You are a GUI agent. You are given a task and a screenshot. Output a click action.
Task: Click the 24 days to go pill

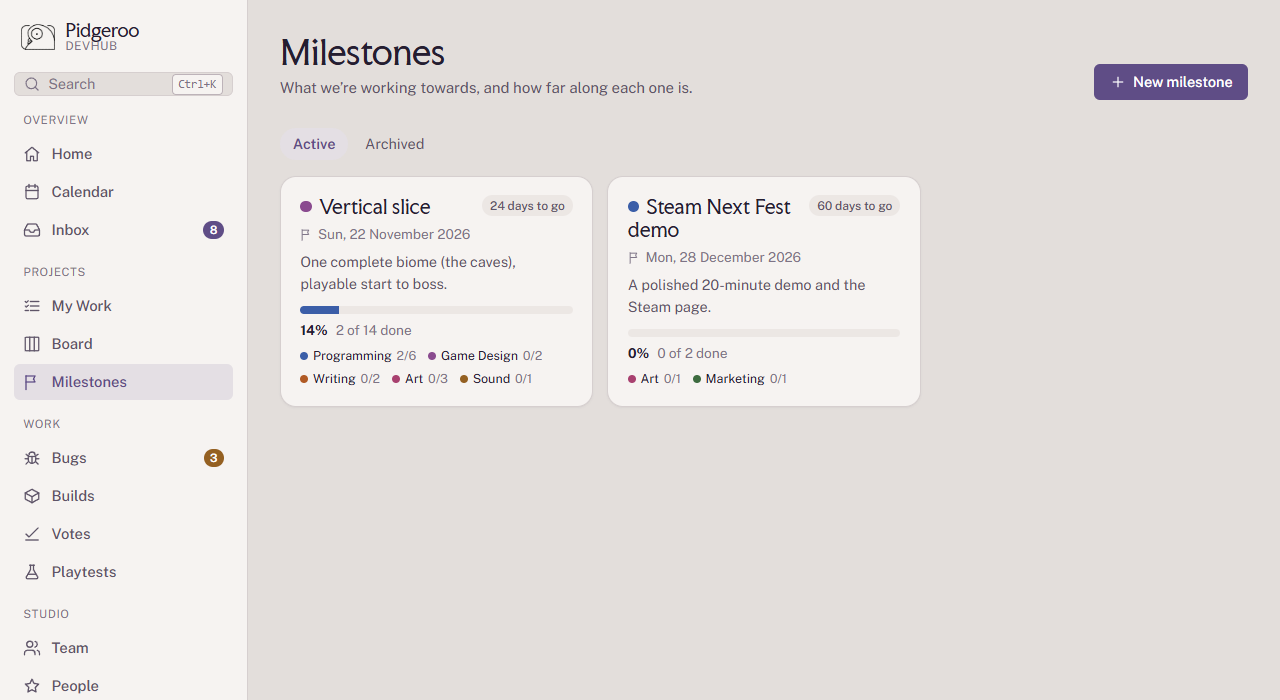click(527, 206)
